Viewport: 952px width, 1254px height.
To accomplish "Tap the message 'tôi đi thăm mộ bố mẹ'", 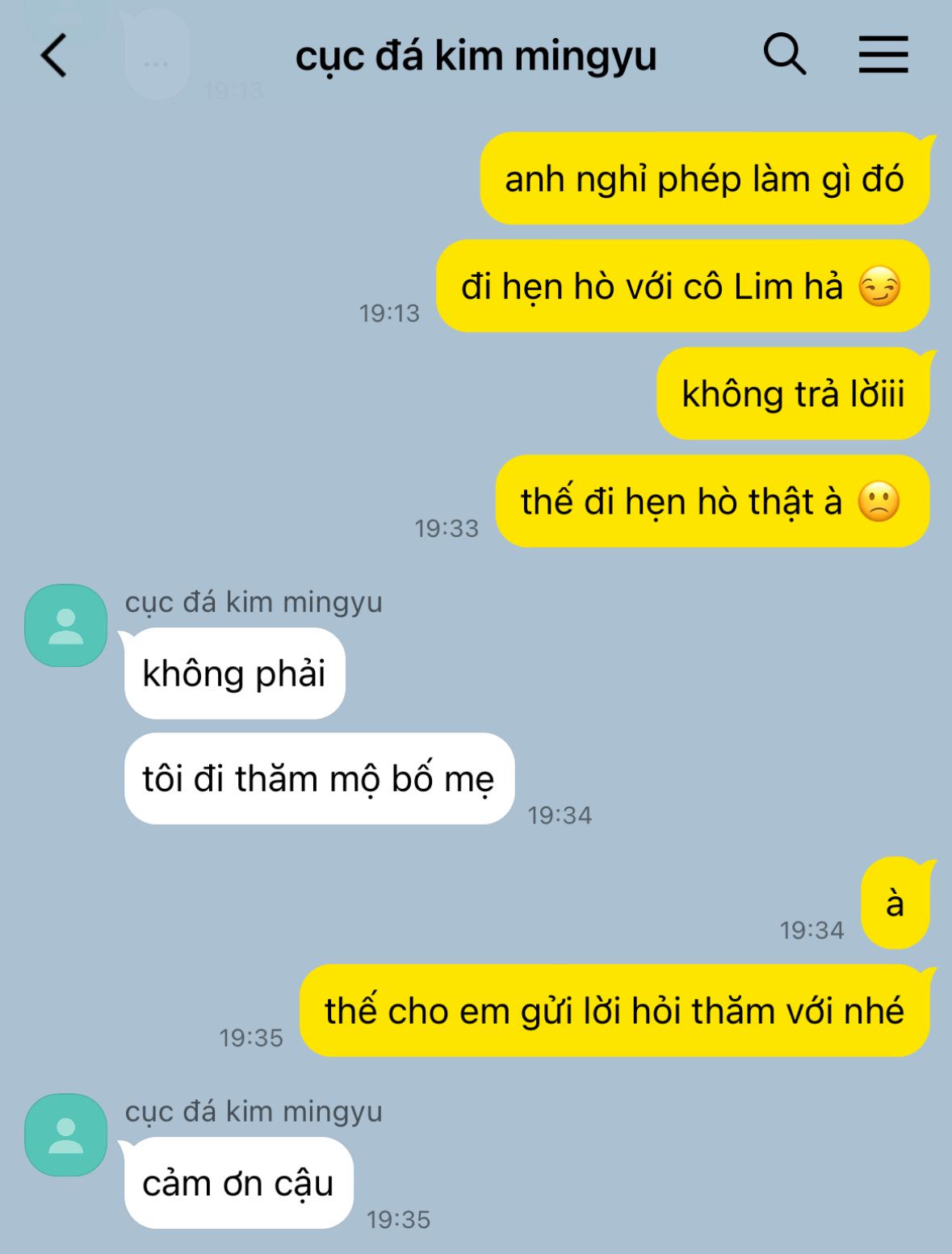I will [319, 778].
